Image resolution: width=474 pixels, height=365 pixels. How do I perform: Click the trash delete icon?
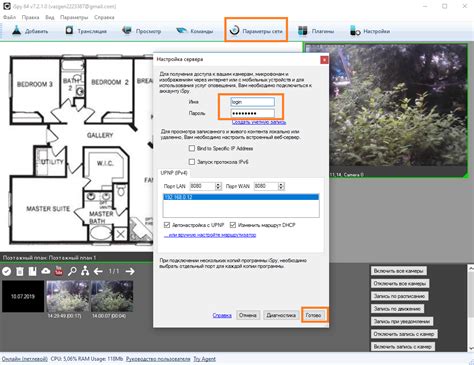click(x=20, y=271)
